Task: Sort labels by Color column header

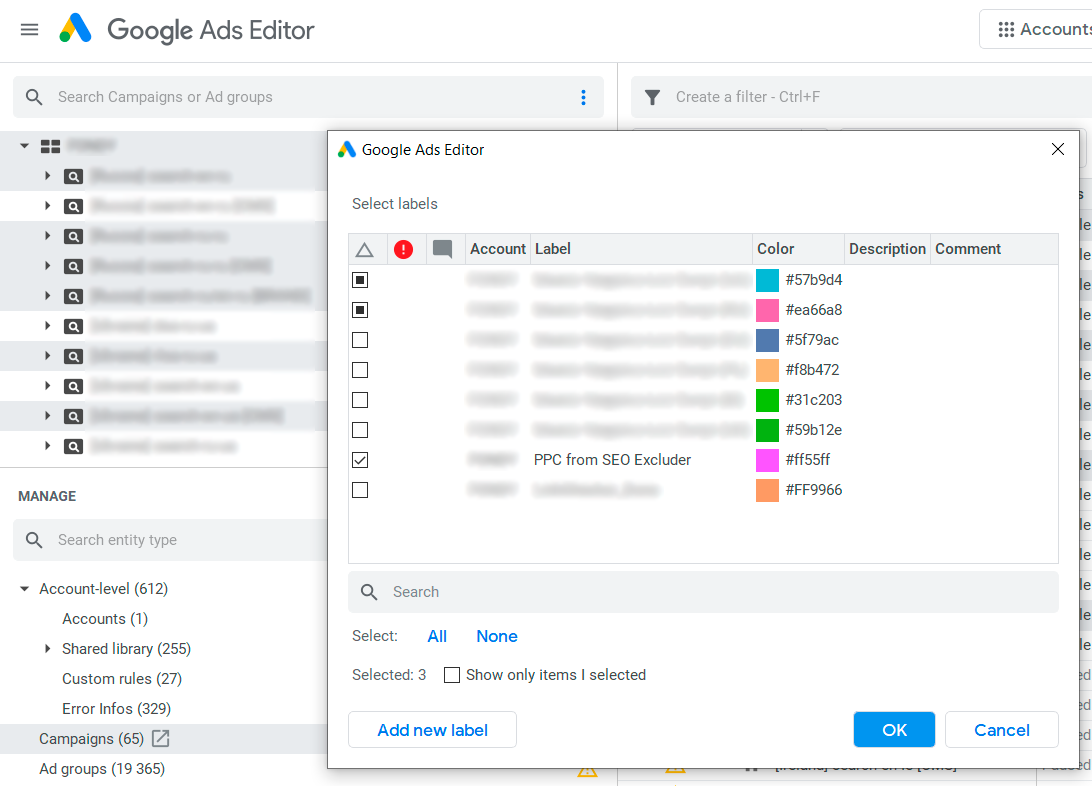Action: pos(798,249)
